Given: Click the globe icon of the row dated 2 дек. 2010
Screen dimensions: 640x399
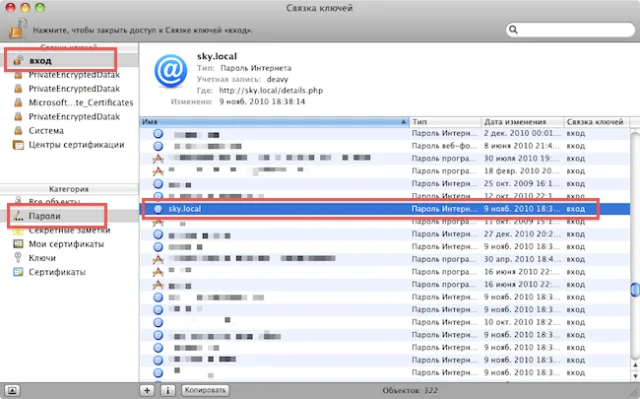Looking at the screenshot, I should (158, 133).
